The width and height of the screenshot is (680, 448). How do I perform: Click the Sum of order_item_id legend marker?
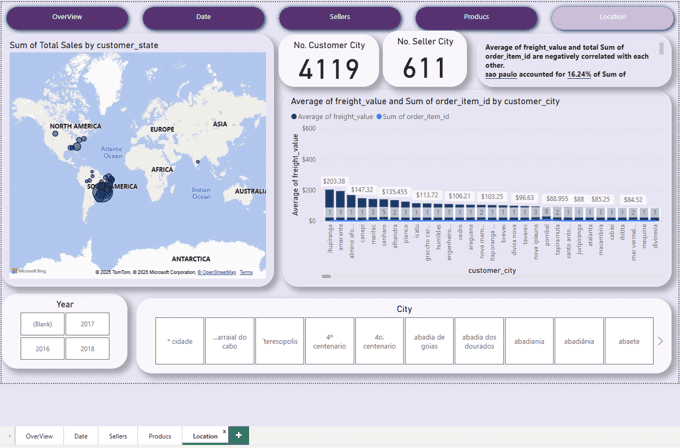(x=379, y=117)
